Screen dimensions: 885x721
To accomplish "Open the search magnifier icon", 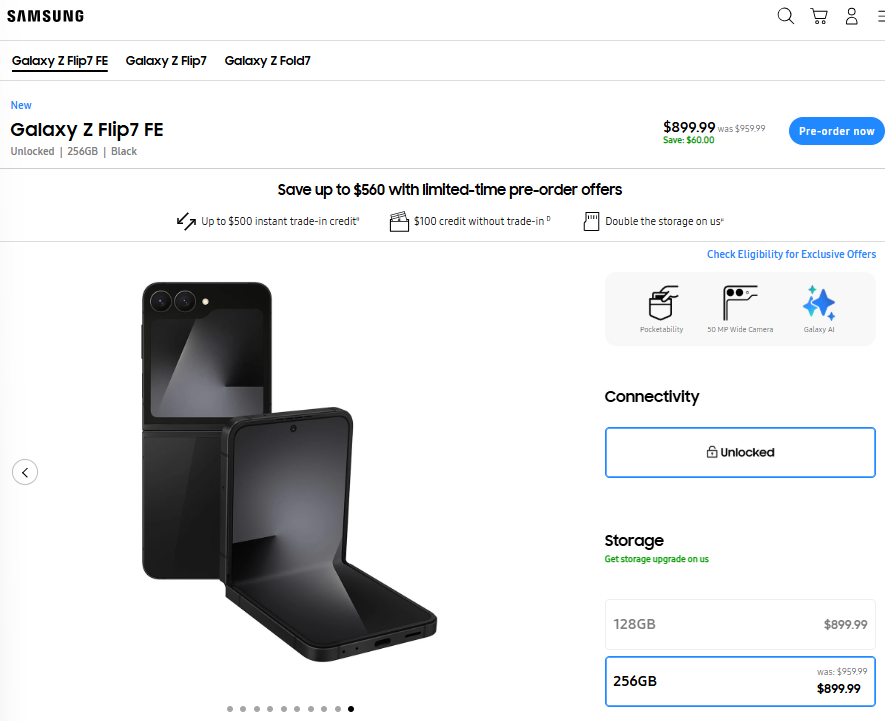I will [786, 16].
